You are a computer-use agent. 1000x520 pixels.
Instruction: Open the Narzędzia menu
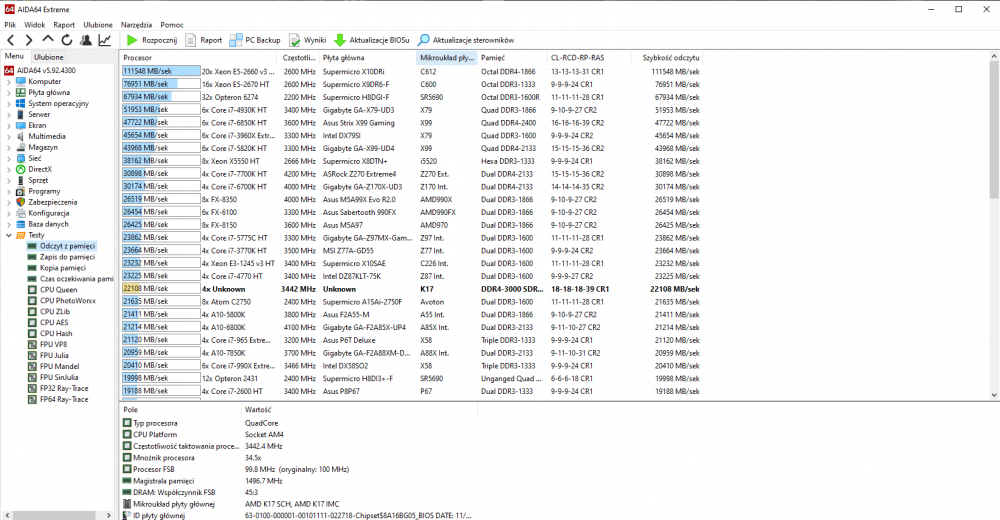click(x=137, y=23)
